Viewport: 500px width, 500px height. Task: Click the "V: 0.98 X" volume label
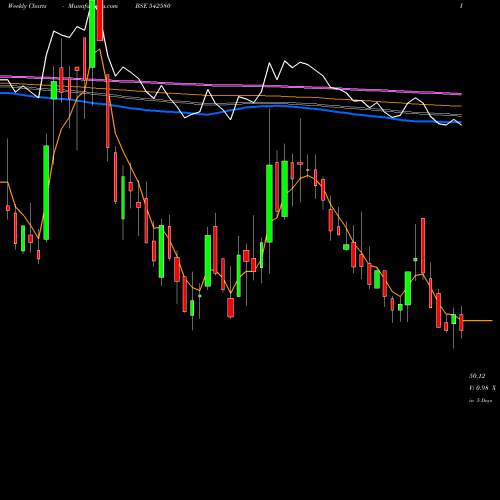click(482, 388)
